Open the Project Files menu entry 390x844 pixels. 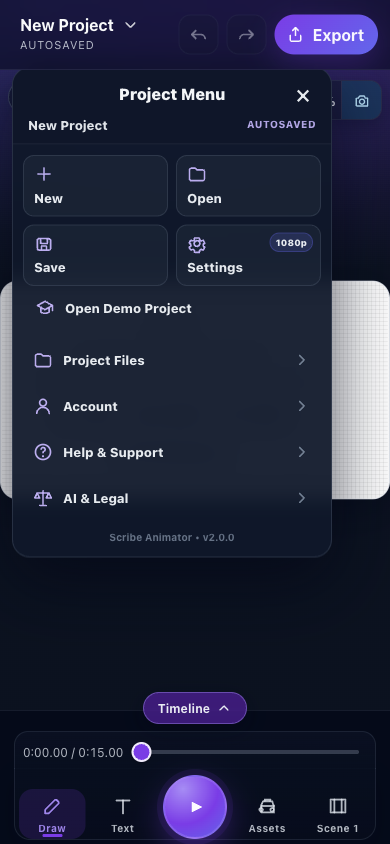point(172,360)
